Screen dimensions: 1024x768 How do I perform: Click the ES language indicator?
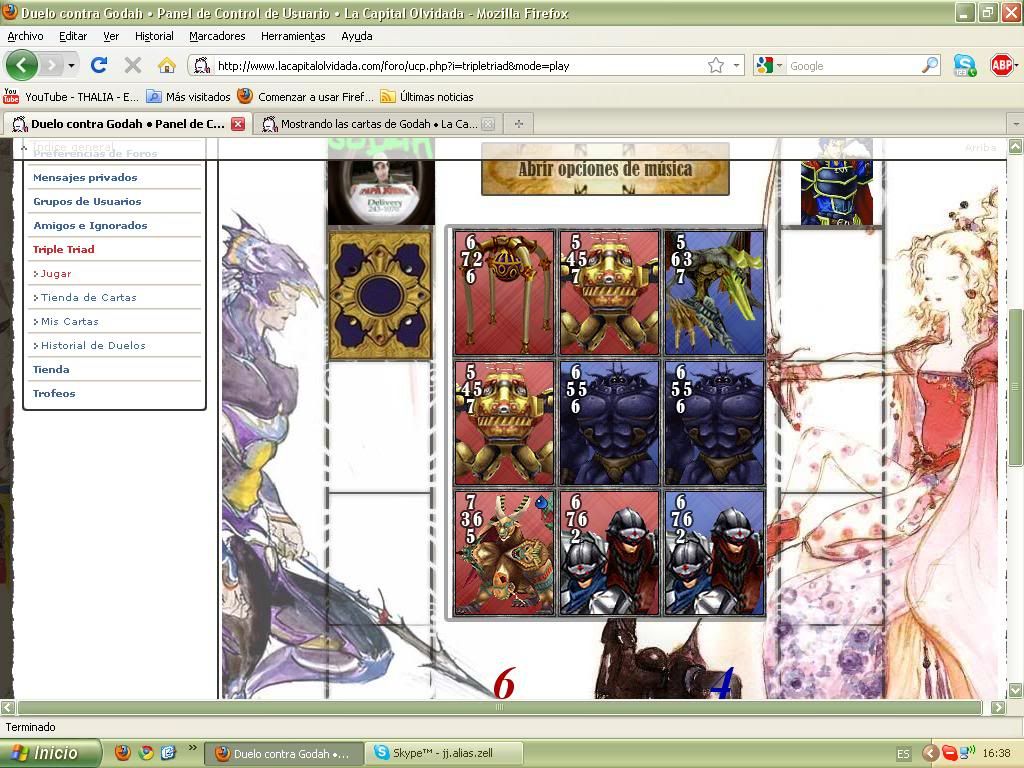coord(903,754)
